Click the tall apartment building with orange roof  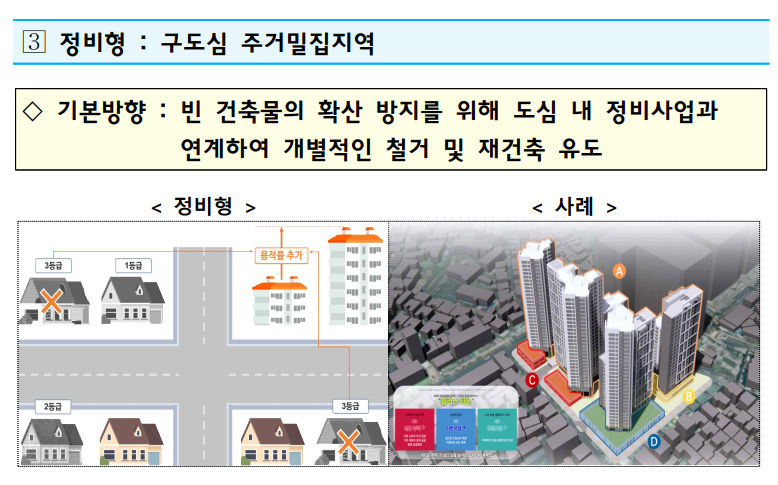pos(356,276)
